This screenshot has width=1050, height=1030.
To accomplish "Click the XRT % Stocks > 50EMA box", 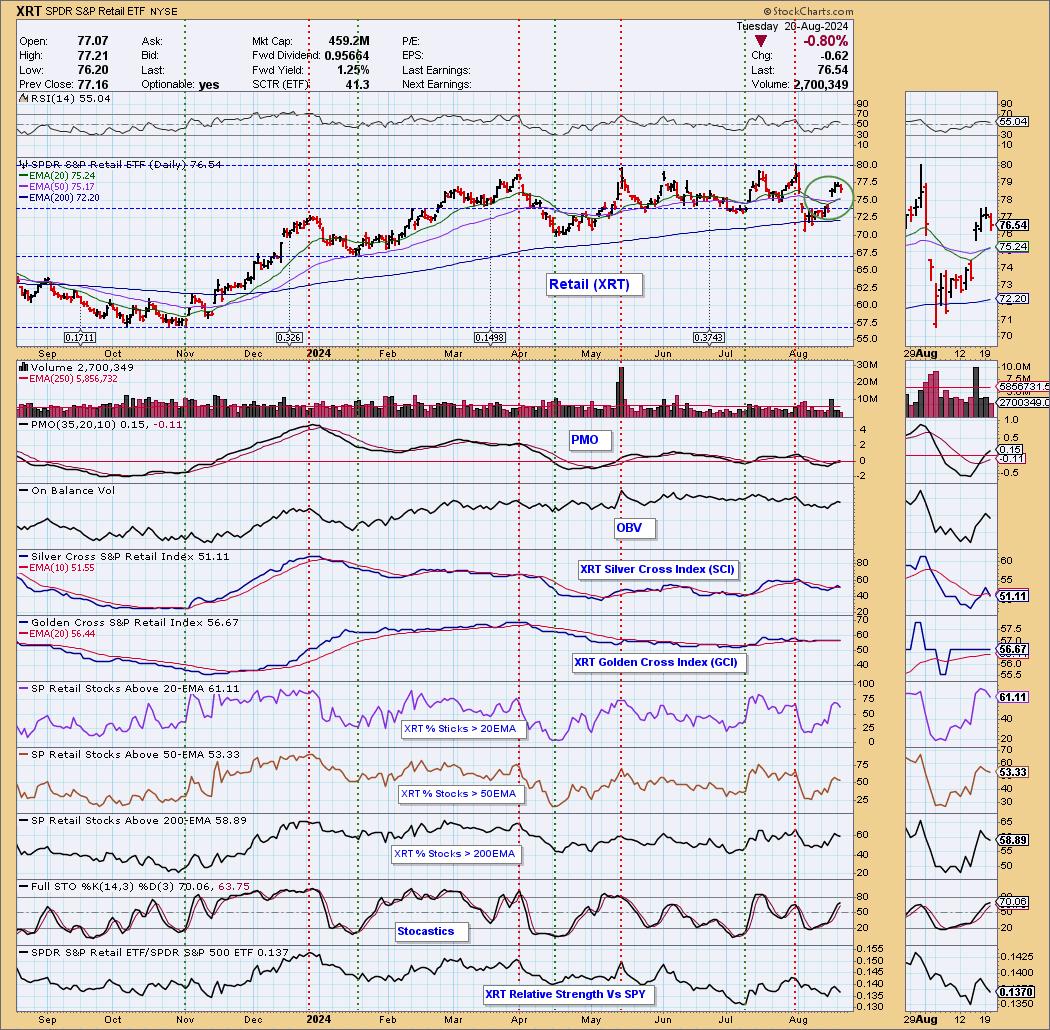I will tap(459, 794).
